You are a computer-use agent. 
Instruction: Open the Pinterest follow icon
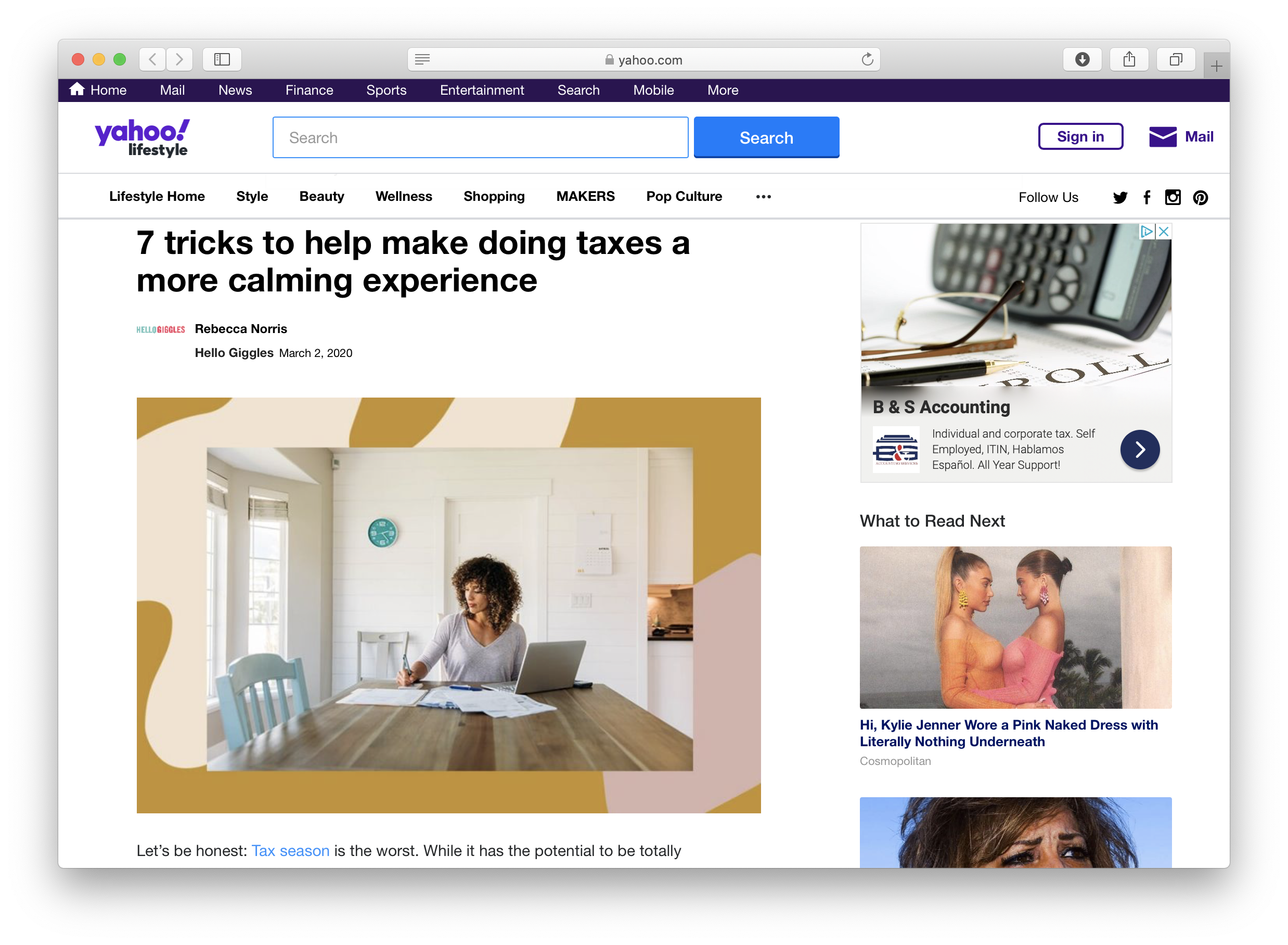[1200, 197]
